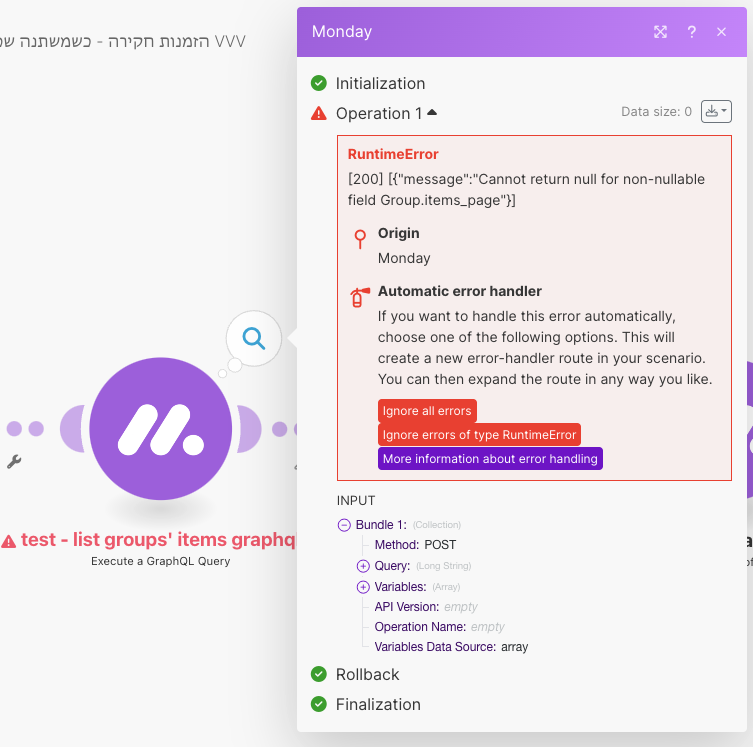Collapse Bundle 1 in the INPUT tree
753x747 pixels.
344,525
